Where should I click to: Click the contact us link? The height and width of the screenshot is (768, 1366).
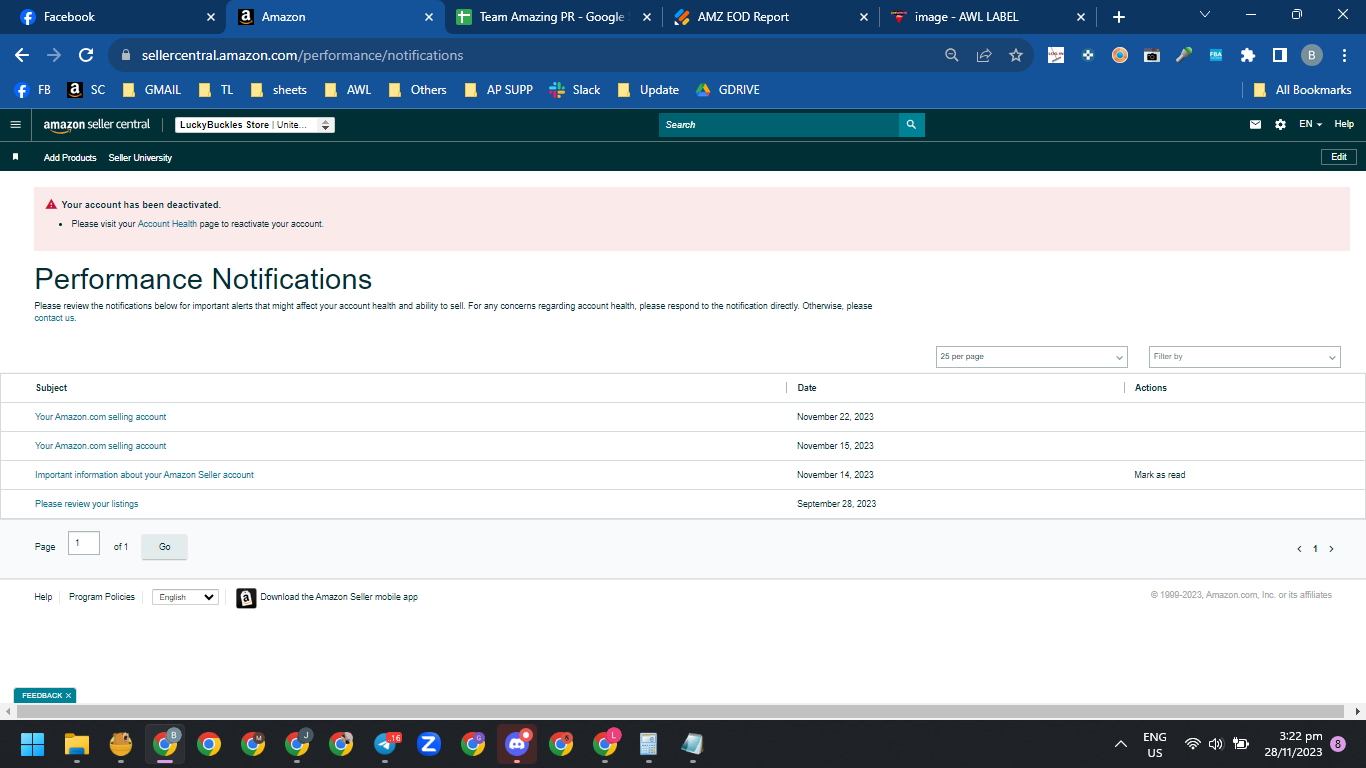click(55, 318)
